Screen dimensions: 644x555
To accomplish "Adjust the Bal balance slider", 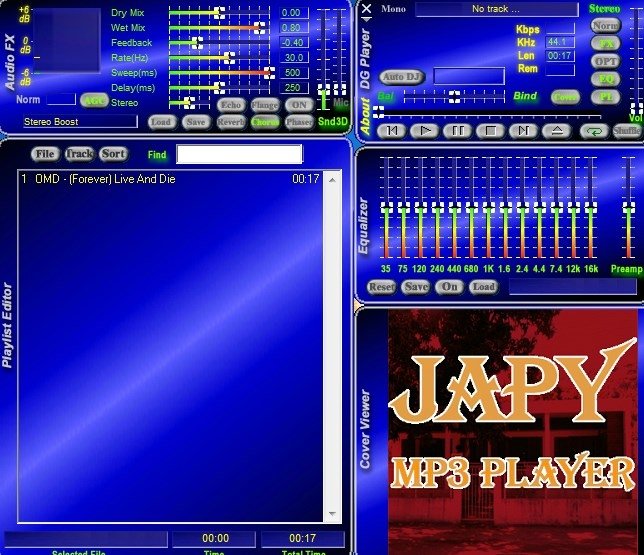I will (454, 97).
